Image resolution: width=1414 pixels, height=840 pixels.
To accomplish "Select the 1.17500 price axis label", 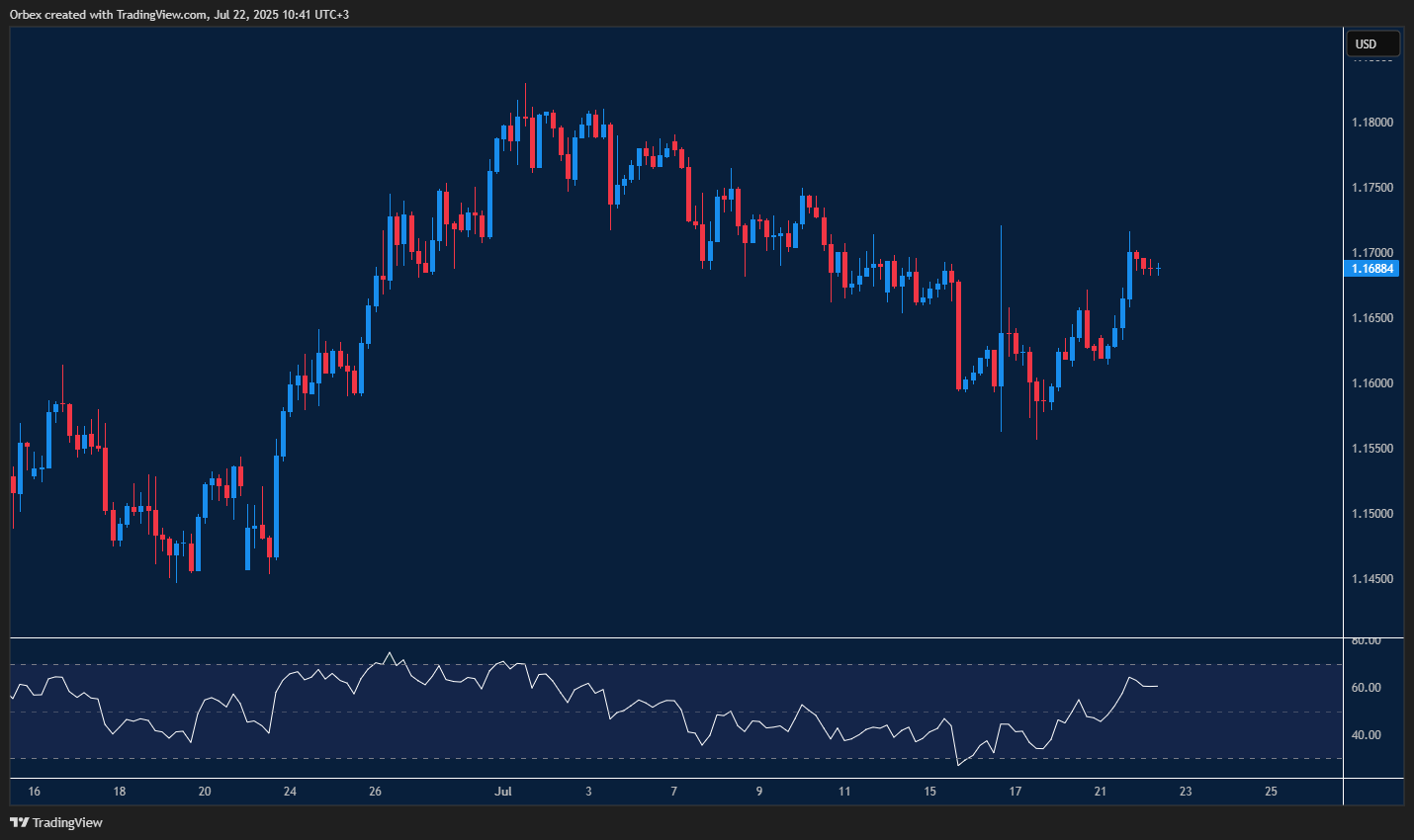I will (1372, 188).
